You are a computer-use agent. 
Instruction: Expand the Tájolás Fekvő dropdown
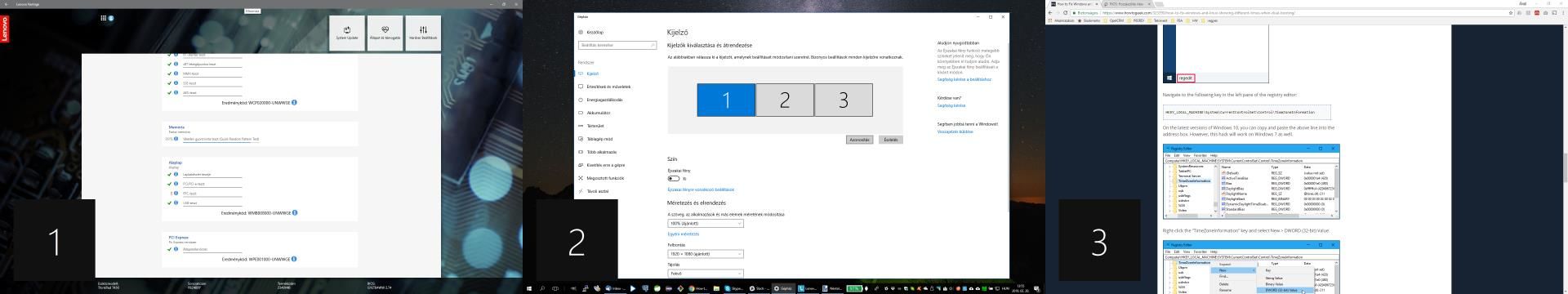click(x=706, y=274)
